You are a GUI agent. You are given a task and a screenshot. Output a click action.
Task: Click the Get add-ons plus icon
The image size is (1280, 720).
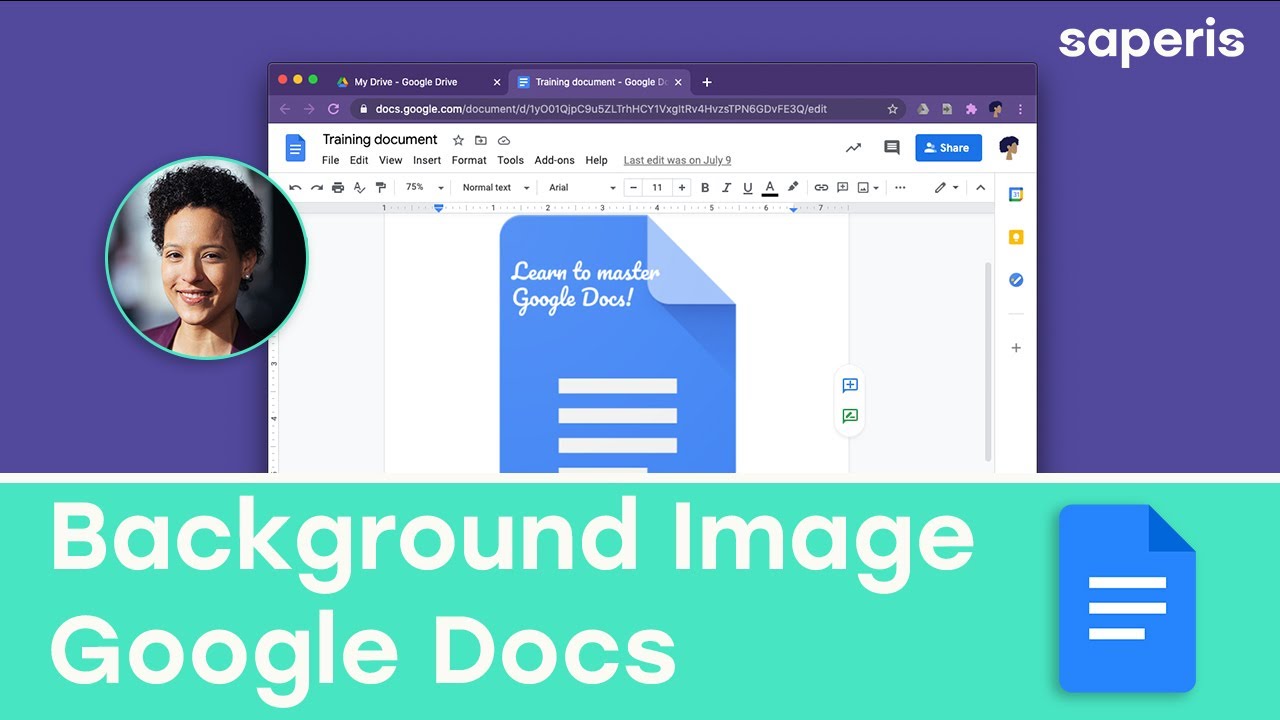click(1016, 348)
